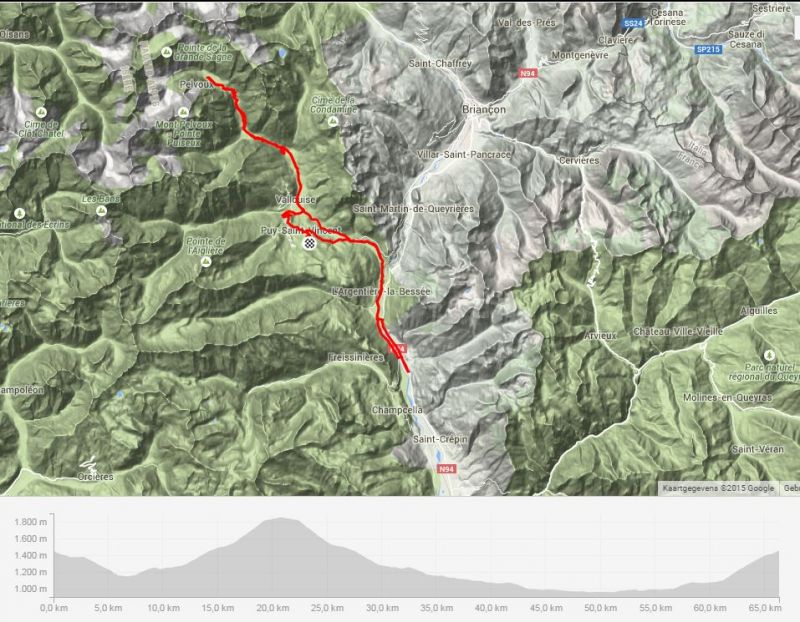Click the Cime de Clot Chatel peak icon
The image size is (800, 622).
tap(41, 112)
